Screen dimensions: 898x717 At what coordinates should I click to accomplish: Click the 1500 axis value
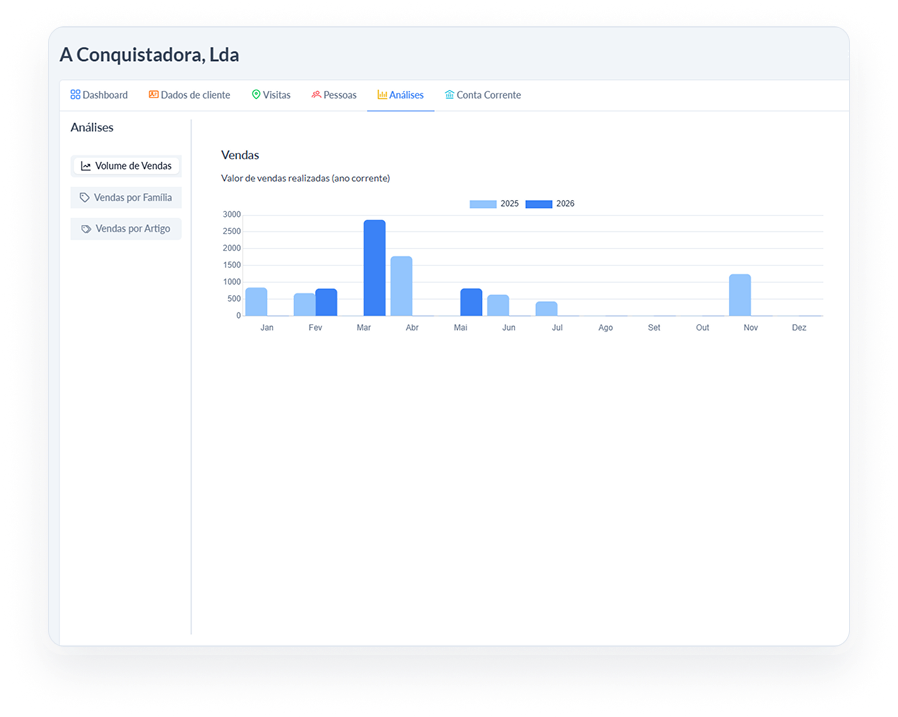(232, 265)
